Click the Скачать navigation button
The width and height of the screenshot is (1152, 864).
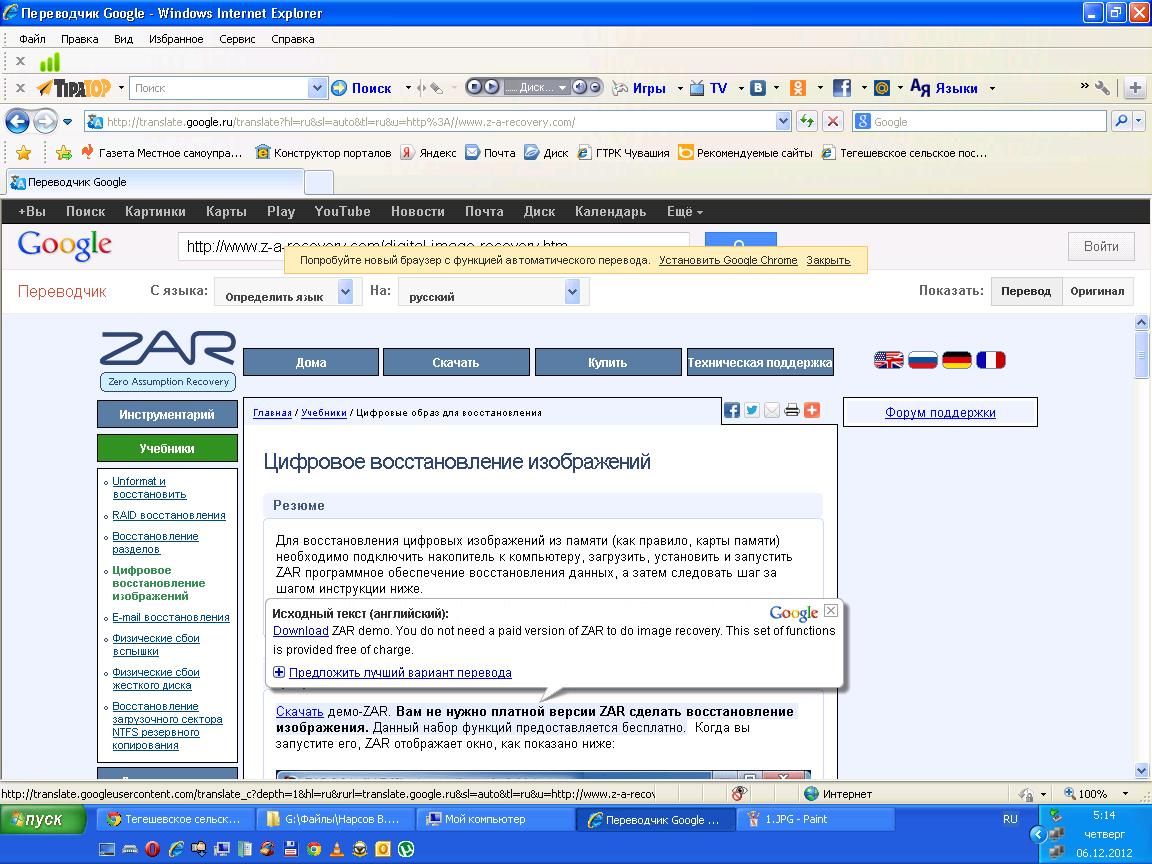coord(456,362)
